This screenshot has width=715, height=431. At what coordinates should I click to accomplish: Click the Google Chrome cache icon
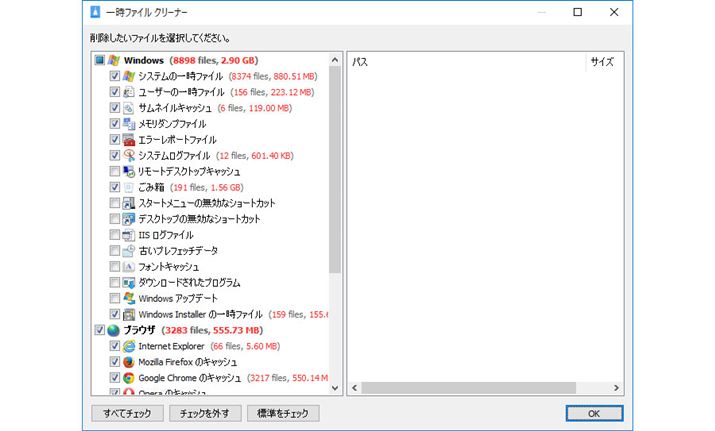tap(129, 378)
